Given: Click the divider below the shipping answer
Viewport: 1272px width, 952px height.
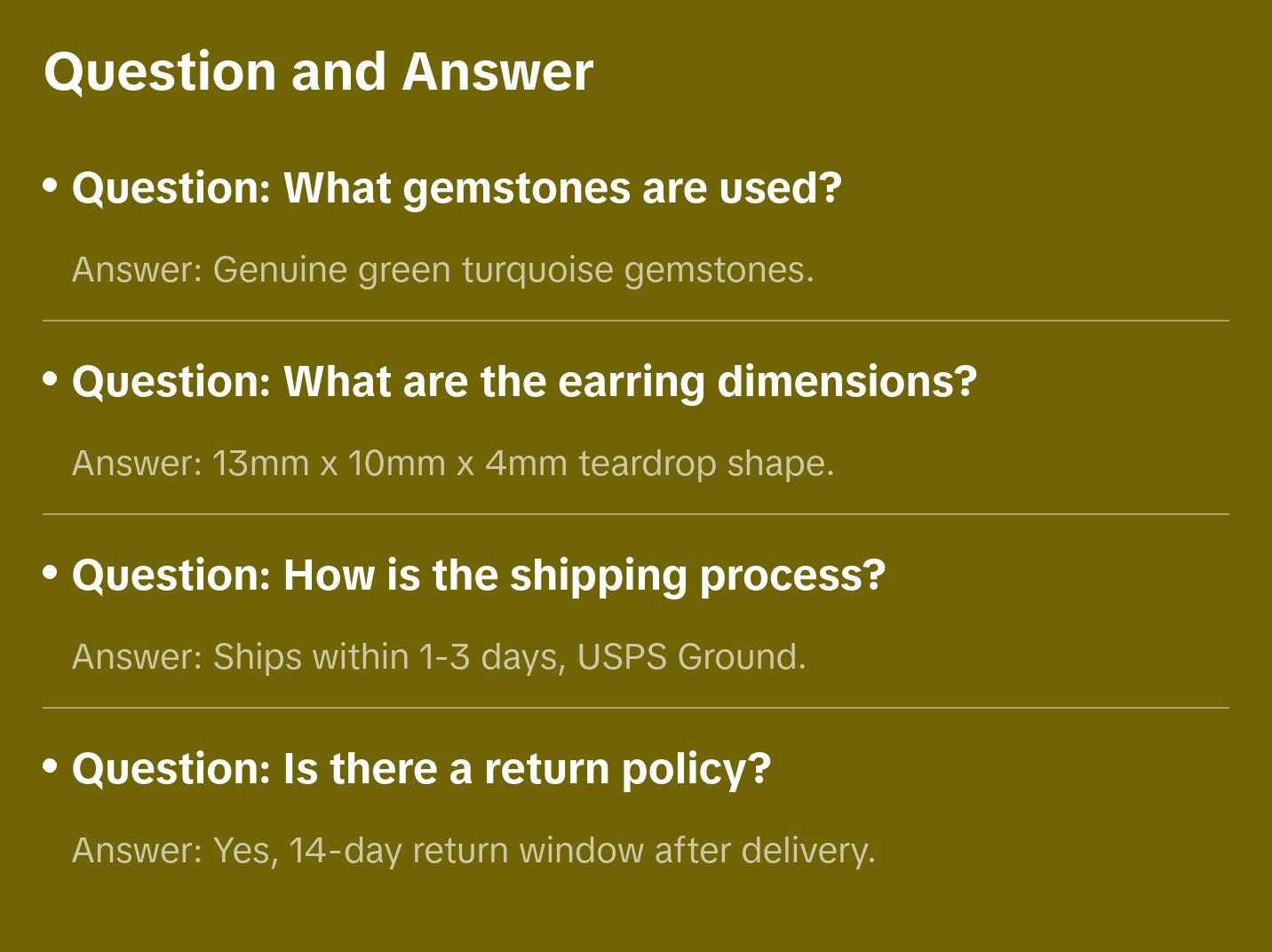Looking at the screenshot, I should pyautogui.click(x=636, y=708).
